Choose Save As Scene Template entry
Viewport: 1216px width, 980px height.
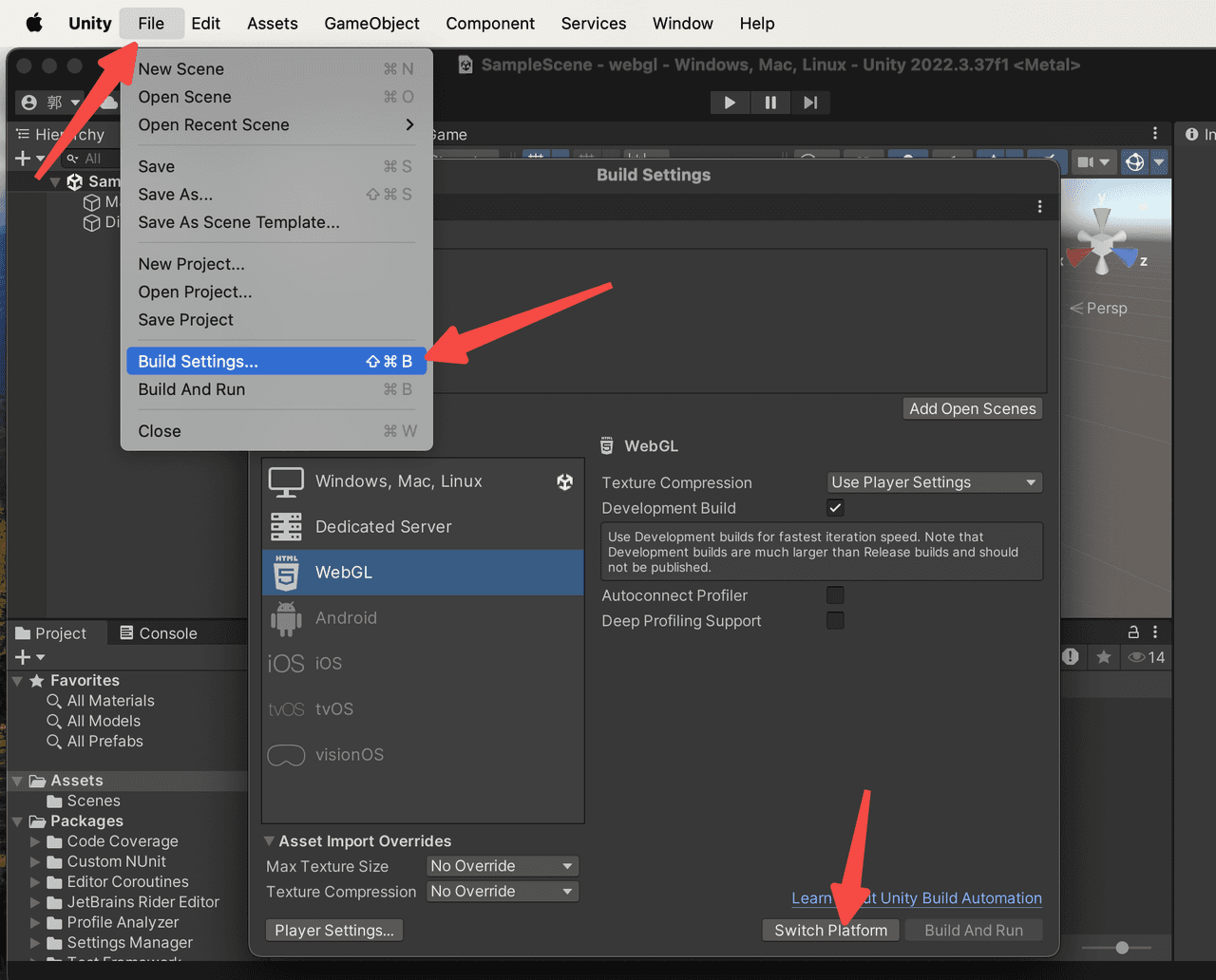pos(275,222)
